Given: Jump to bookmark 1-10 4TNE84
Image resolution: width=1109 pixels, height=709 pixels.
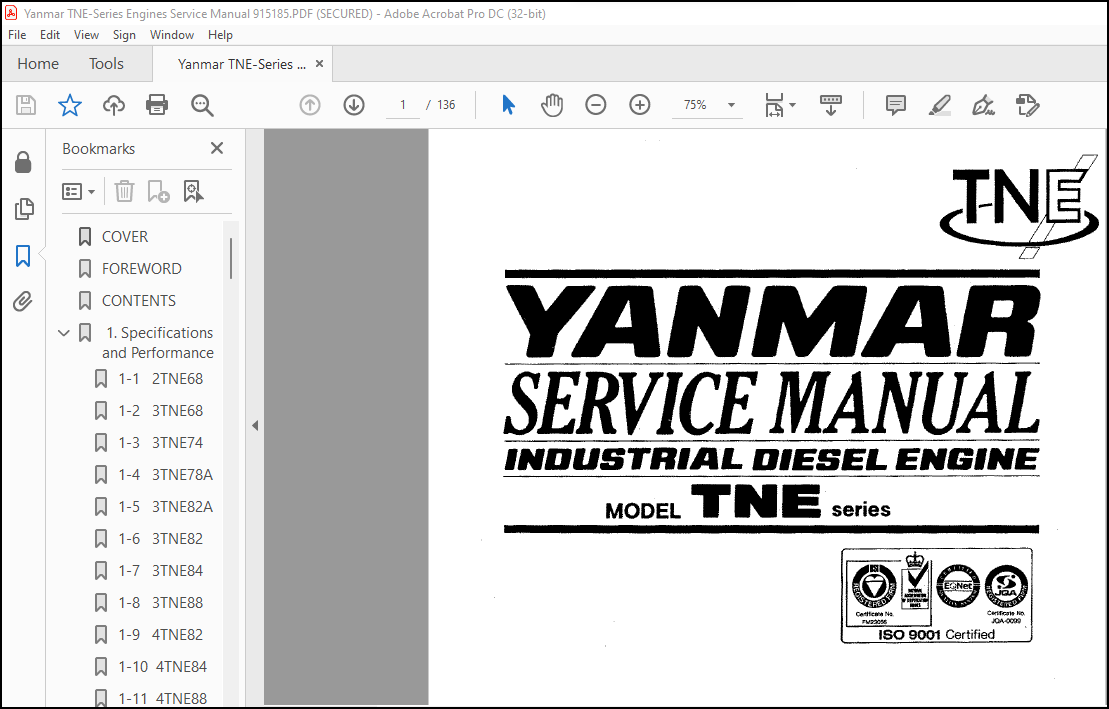Looking at the screenshot, I should click(x=163, y=667).
